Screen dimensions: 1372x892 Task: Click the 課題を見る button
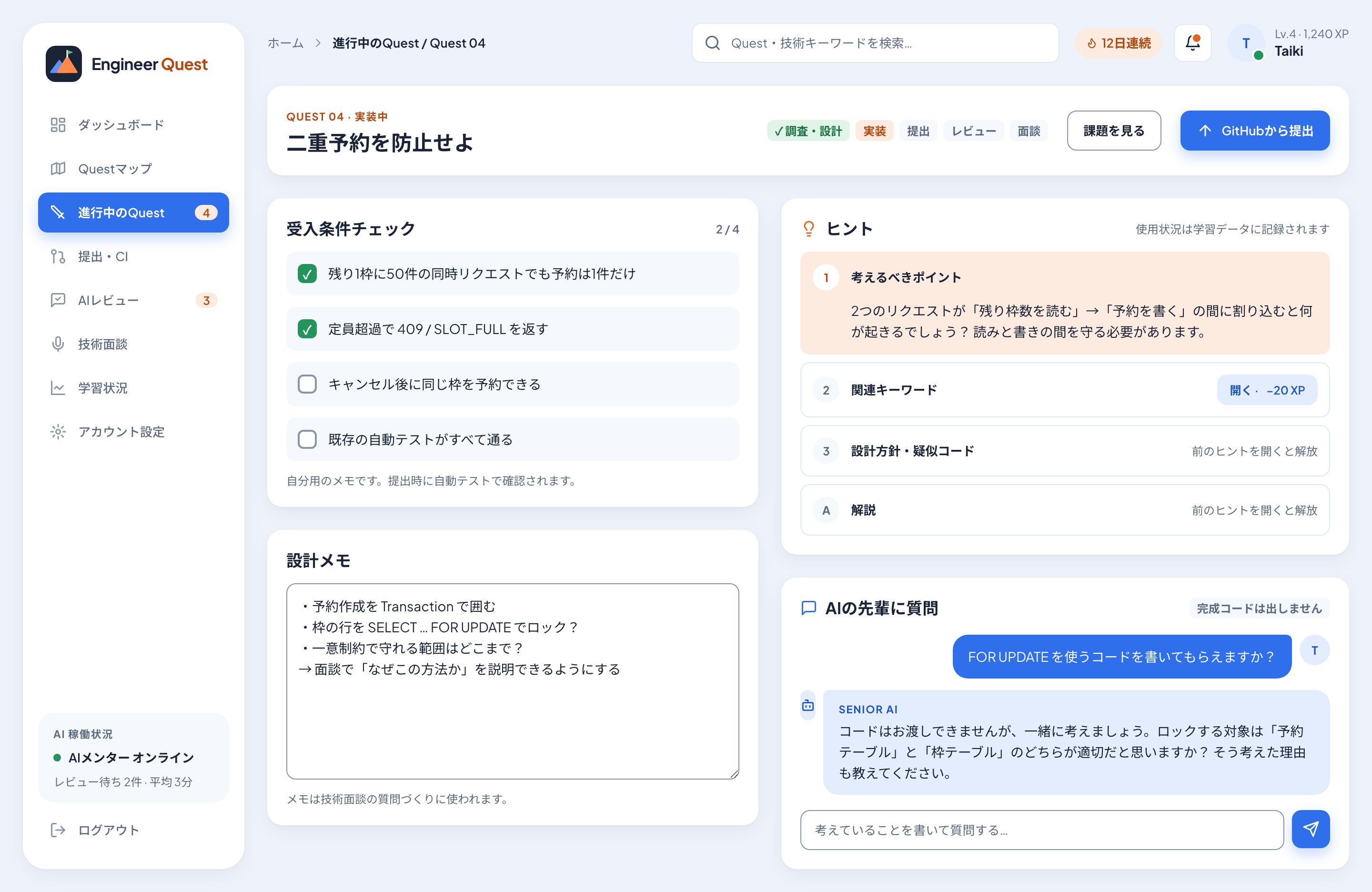coord(1114,131)
